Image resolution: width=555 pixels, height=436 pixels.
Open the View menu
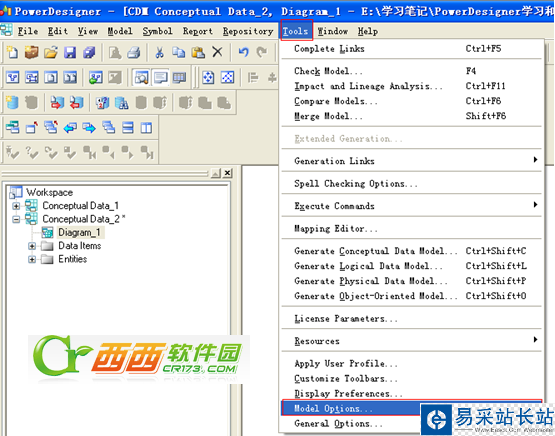(88, 31)
